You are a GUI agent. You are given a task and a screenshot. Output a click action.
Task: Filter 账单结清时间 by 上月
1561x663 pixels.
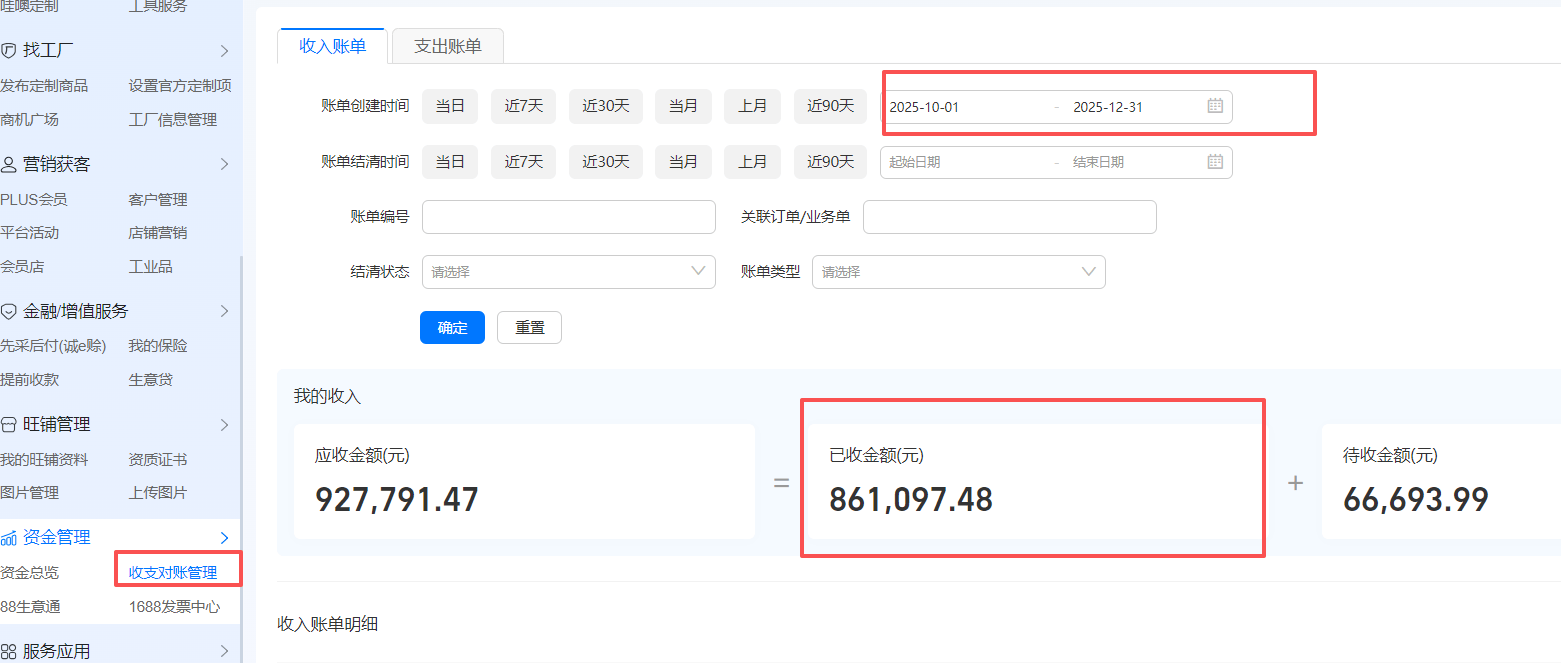coord(752,162)
